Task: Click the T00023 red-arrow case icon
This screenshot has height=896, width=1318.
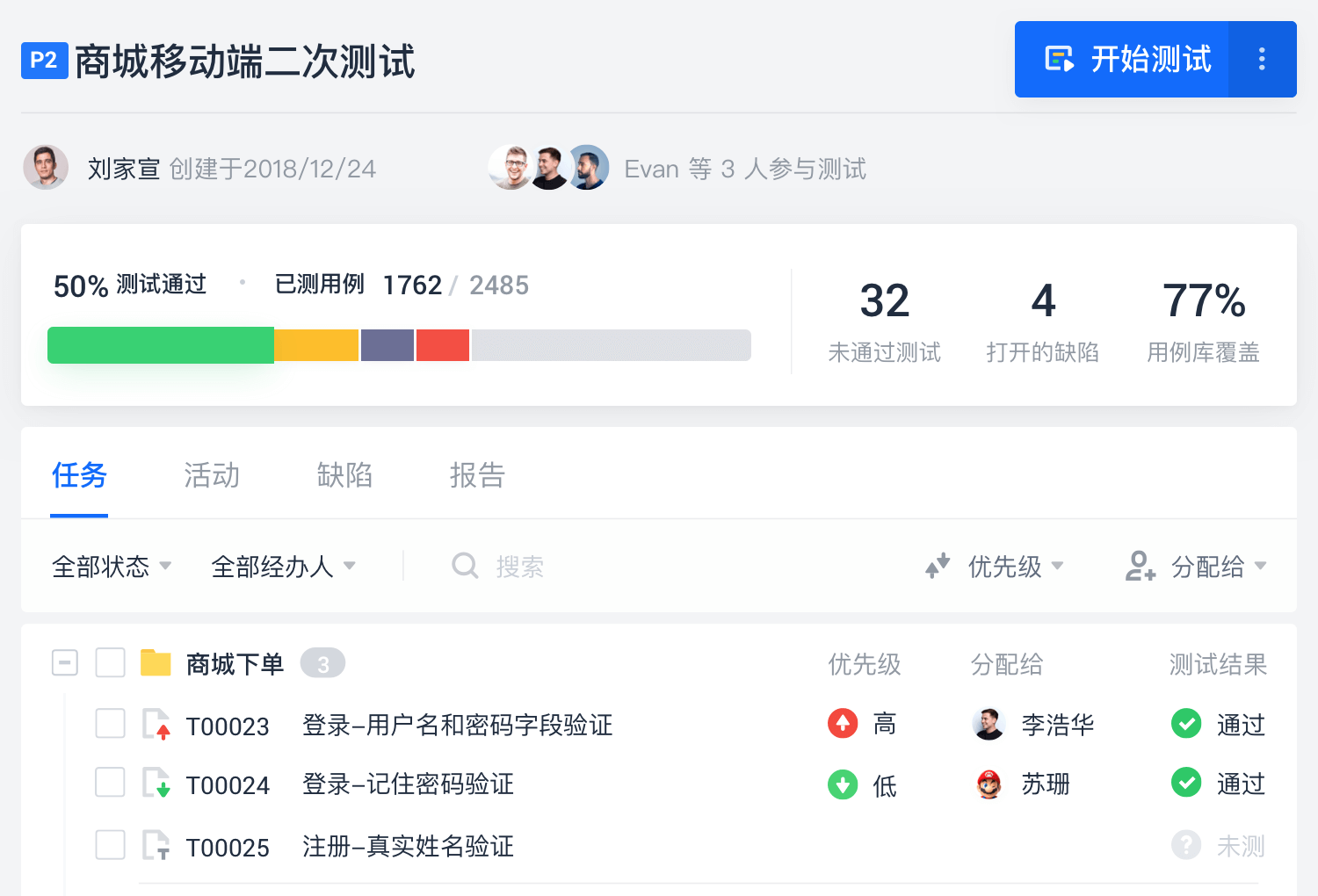Action: [156, 724]
